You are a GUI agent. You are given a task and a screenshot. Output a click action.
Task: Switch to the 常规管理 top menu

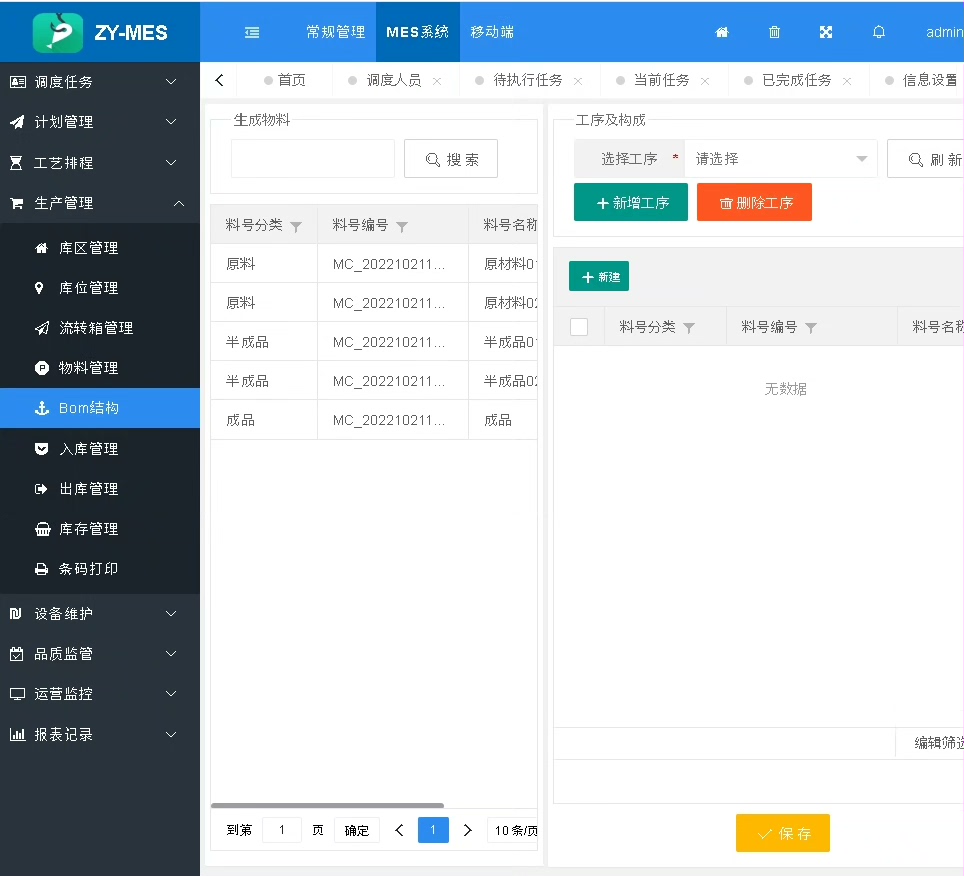335,32
